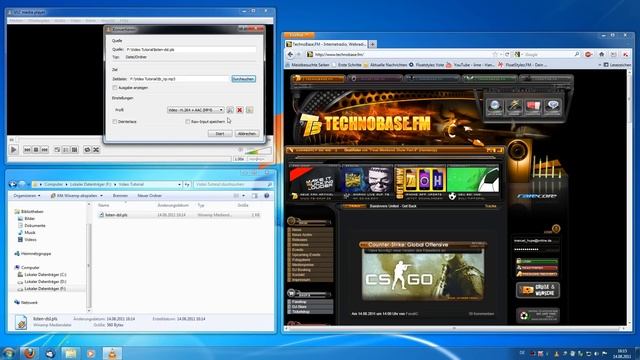
Task: Open Meistbesuchte Seiten bookmark menu
Action: 307,65
